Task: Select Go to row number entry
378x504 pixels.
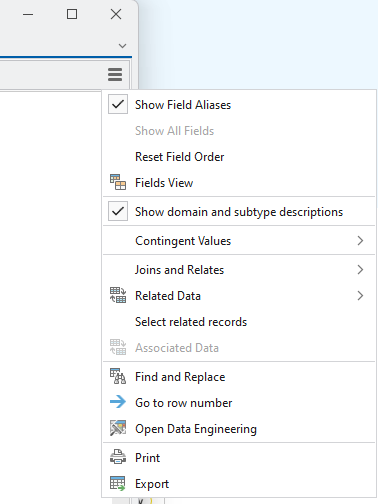Action: (239, 403)
